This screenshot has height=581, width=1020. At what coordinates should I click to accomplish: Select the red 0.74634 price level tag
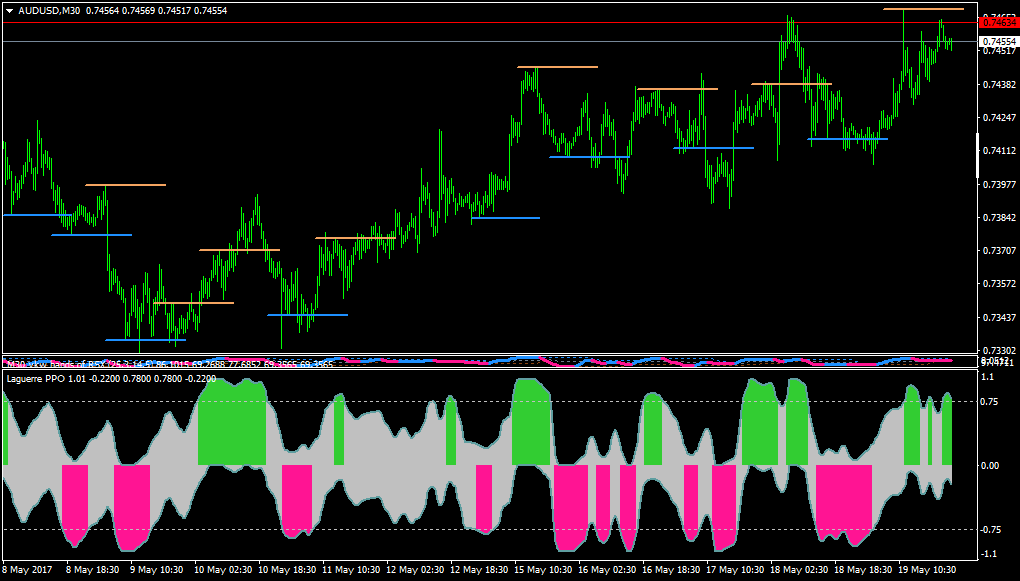(x=999, y=23)
